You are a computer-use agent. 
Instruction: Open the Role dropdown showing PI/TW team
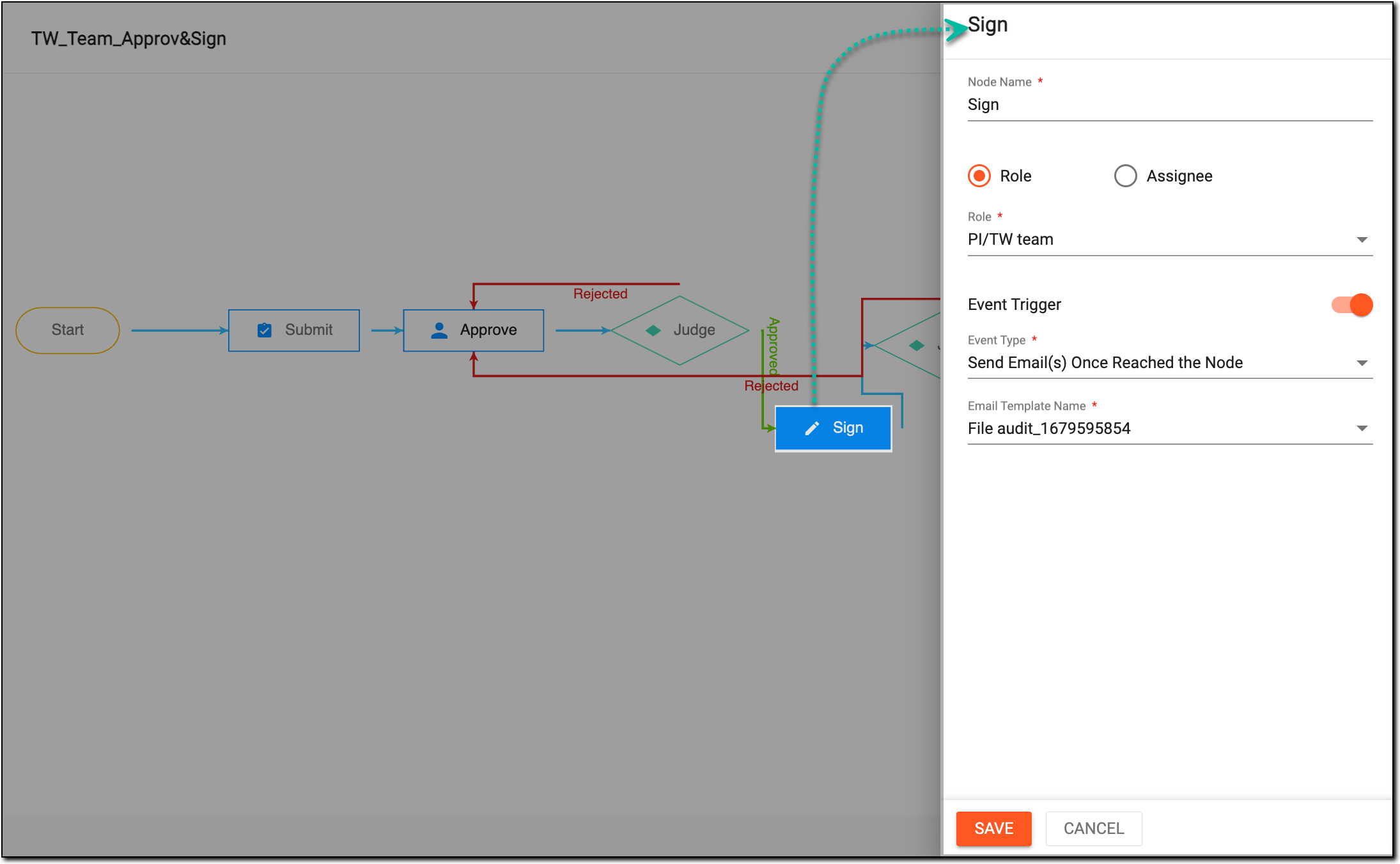[x=1170, y=240]
